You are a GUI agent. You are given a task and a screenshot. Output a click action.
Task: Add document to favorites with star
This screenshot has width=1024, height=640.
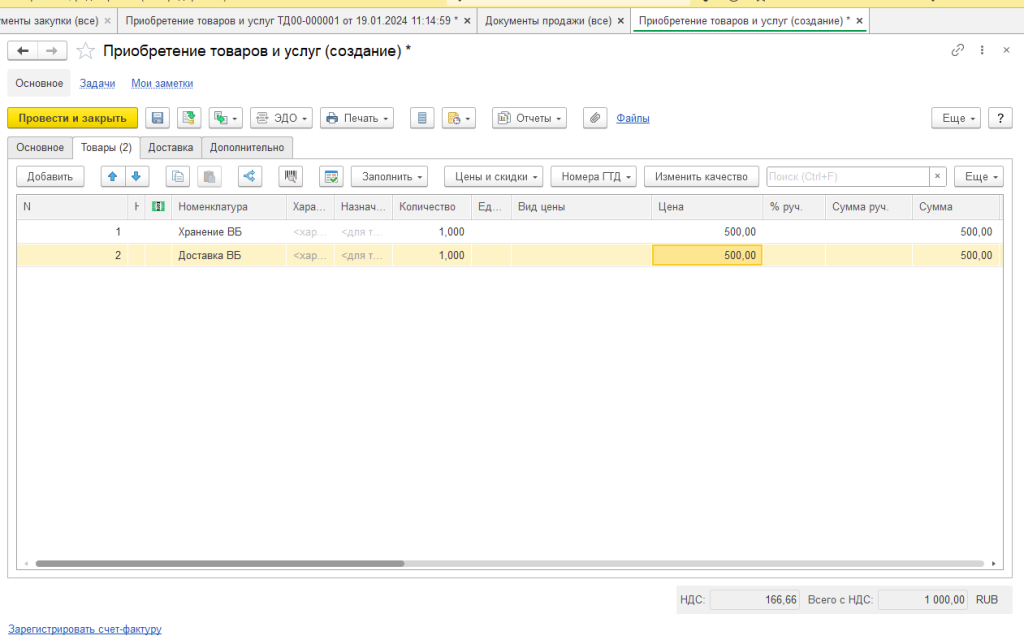(x=86, y=51)
